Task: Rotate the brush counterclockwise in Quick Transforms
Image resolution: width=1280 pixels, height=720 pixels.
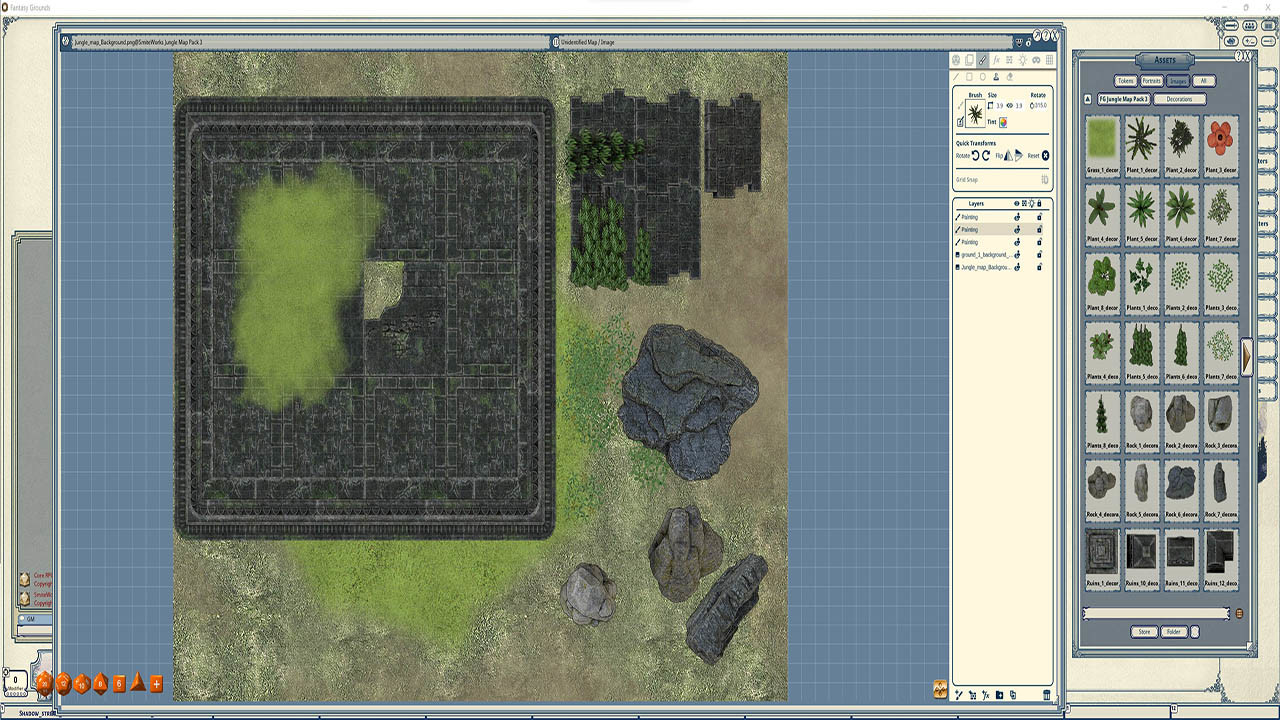Action: tap(975, 155)
